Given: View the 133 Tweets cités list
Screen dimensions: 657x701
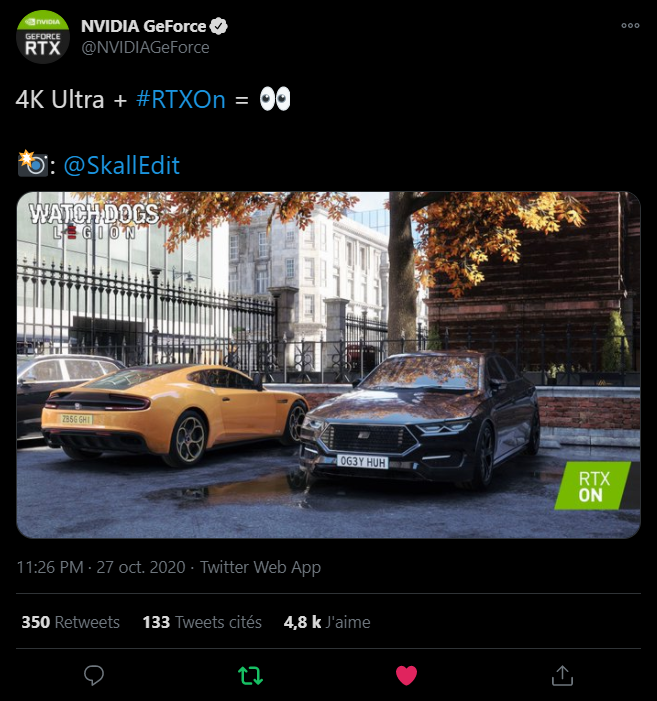Looking at the screenshot, I should point(202,622).
